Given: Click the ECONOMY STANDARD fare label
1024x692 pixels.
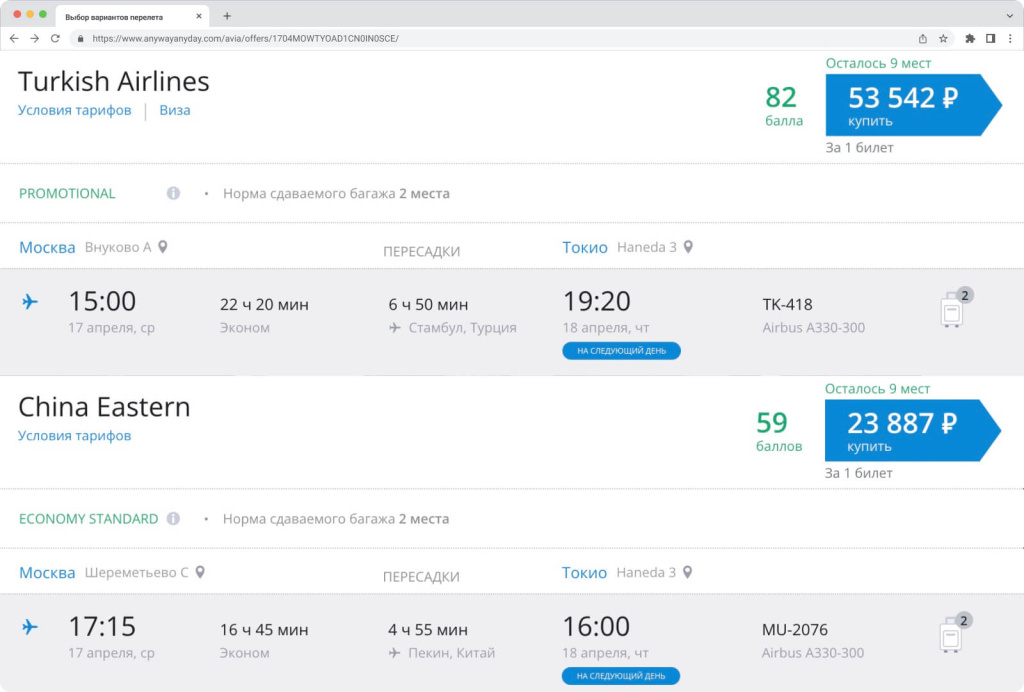Looking at the screenshot, I should pos(88,518).
